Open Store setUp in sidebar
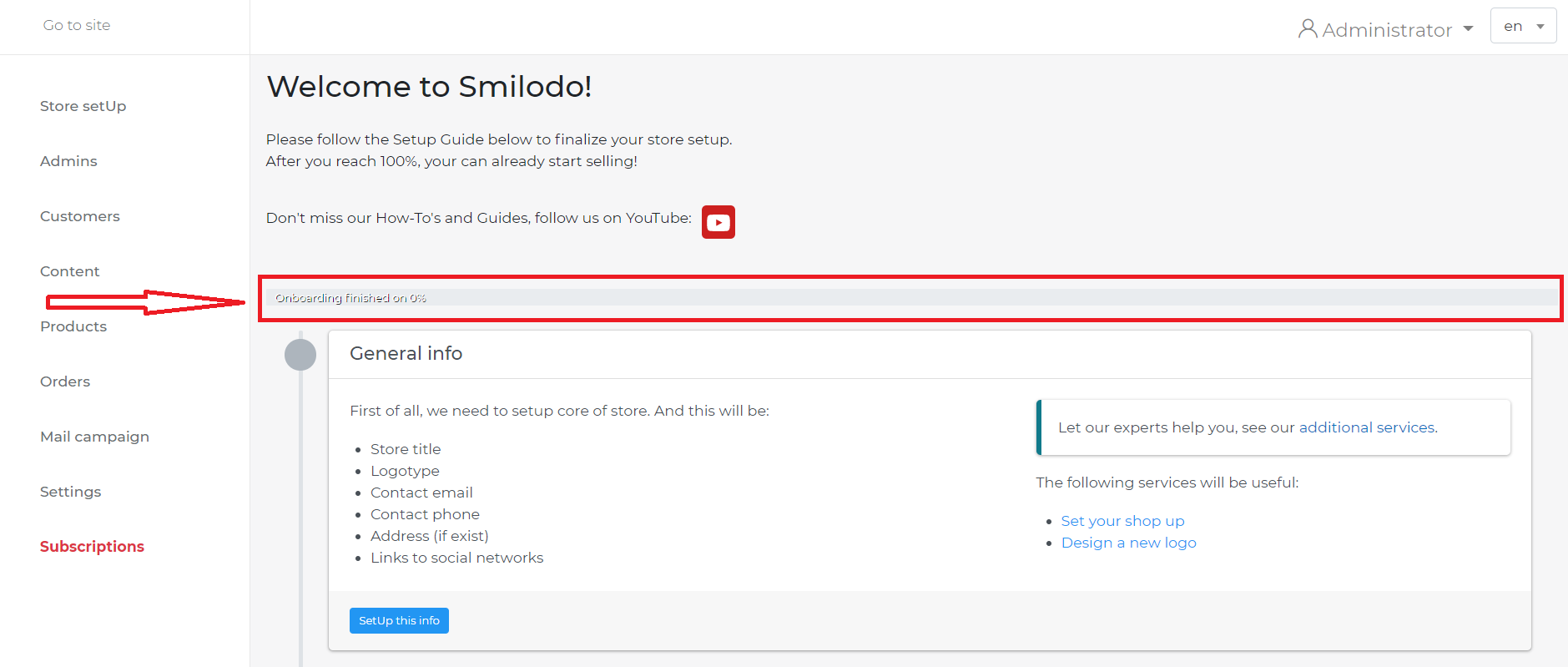Image resolution: width=1568 pixels, height=667 pixels. pyautogui.click(x=83, y=106)
